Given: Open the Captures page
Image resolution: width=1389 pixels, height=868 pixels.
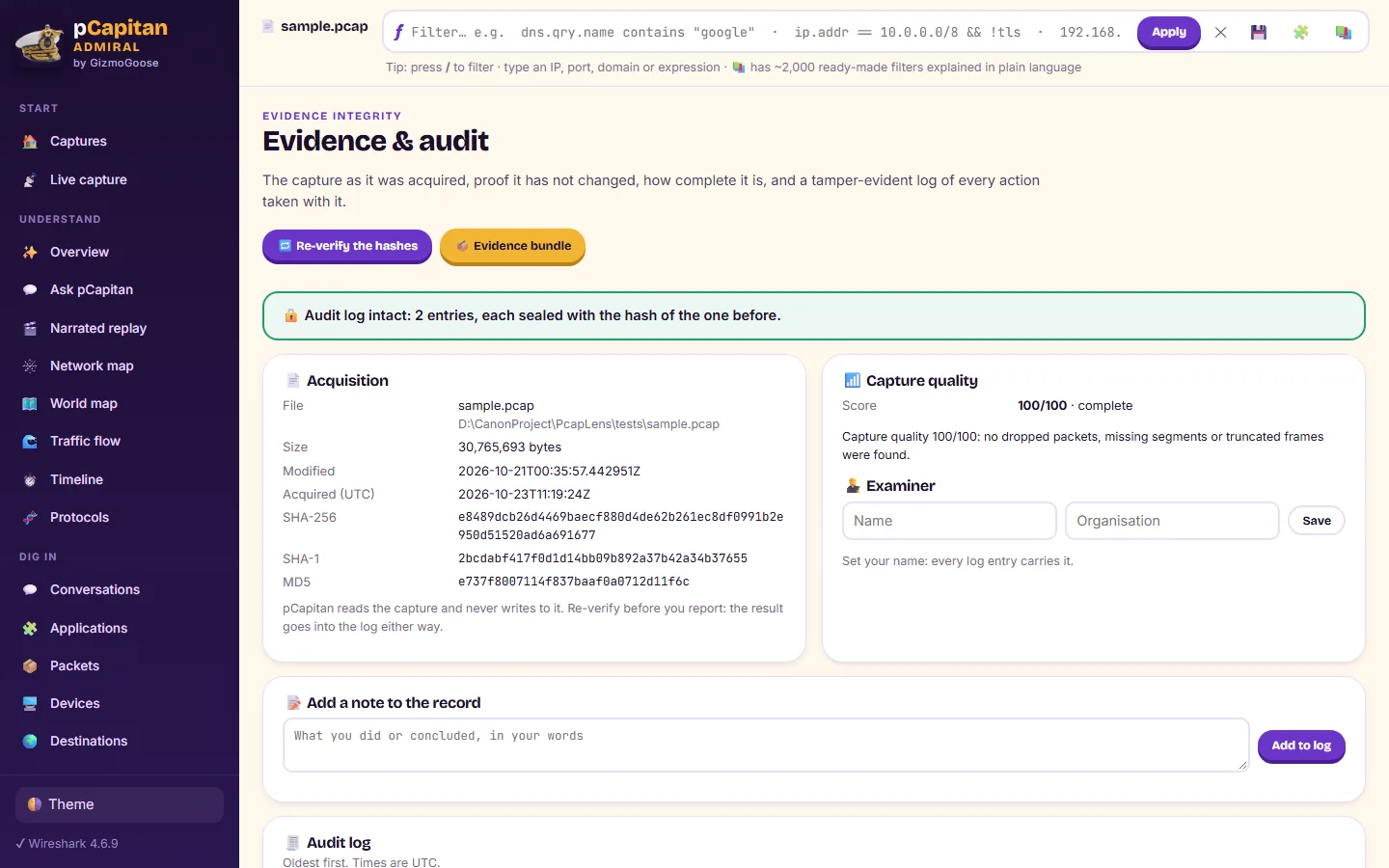Looking at the screenshot, I should pyautogui.click(x=120, y=142).
